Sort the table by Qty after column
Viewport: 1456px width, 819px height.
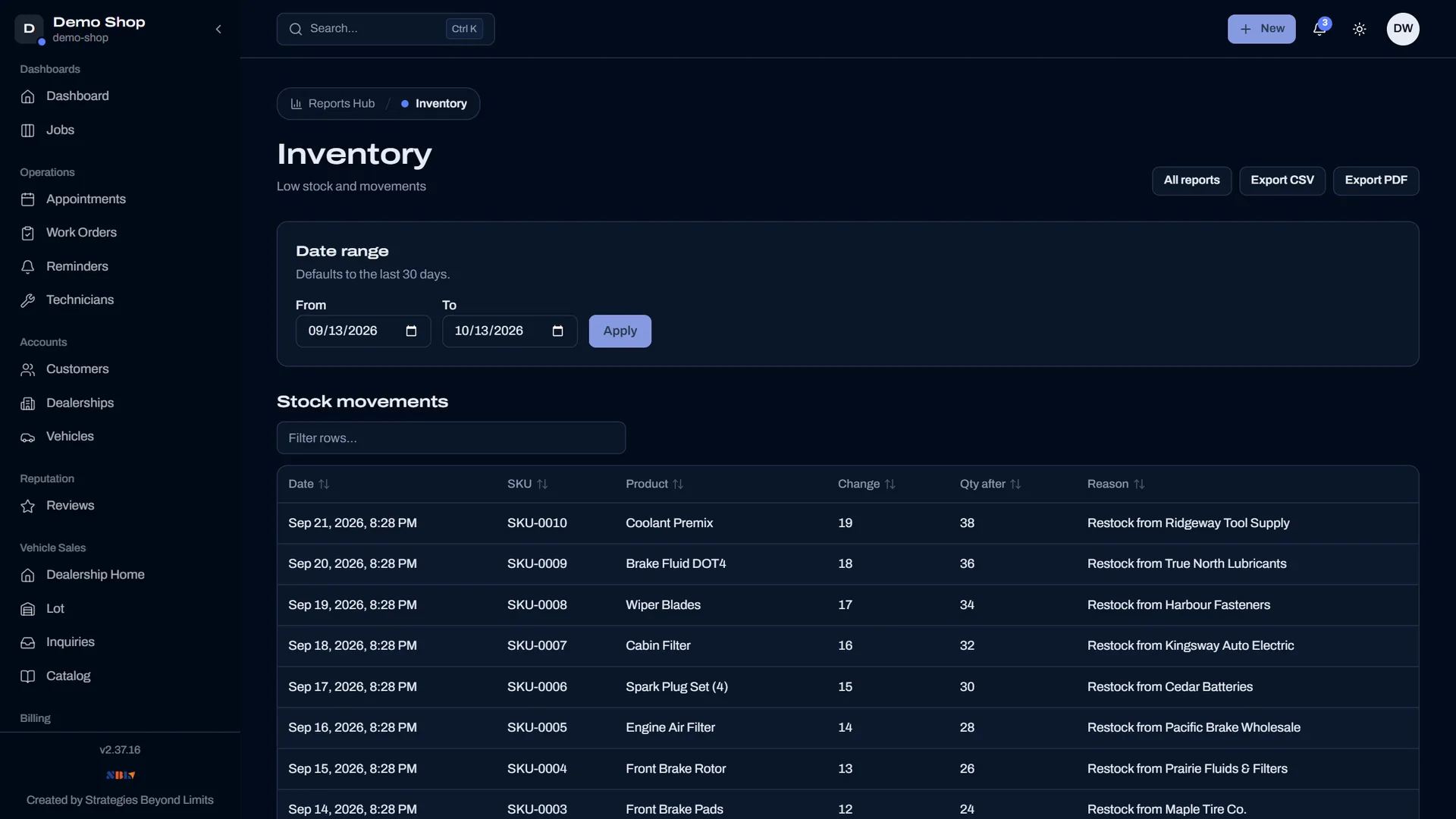990,484
